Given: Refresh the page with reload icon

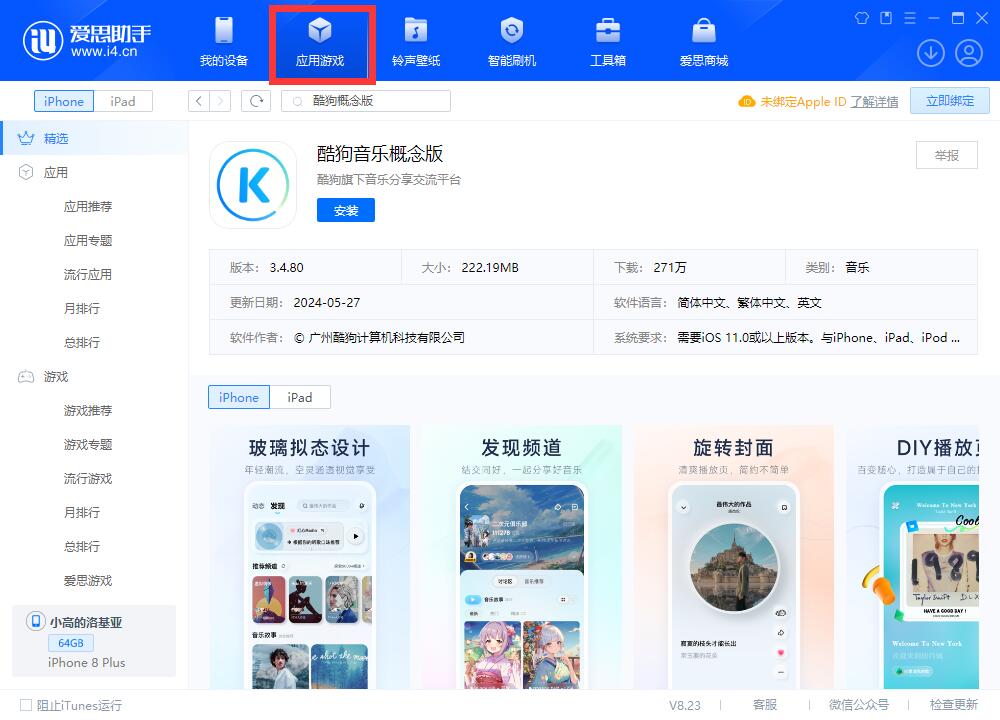Looking at the screenshot, I should click(x=256, y=101).
